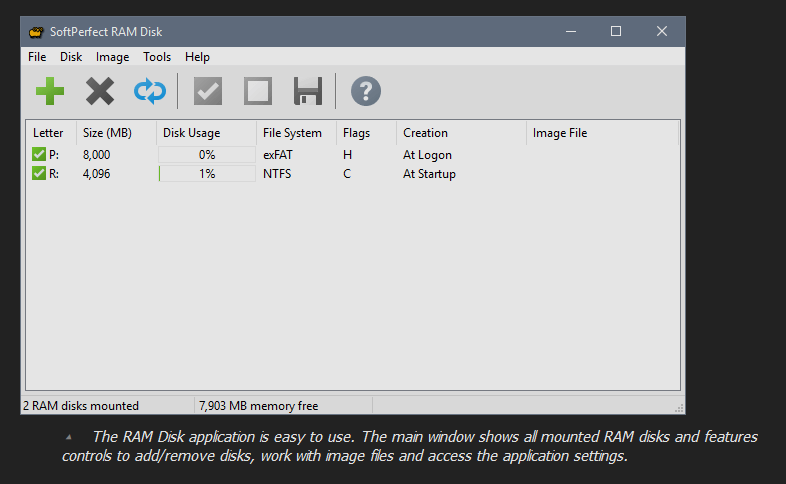
Task: Click the small triangle before the caption
Action: 69,437
